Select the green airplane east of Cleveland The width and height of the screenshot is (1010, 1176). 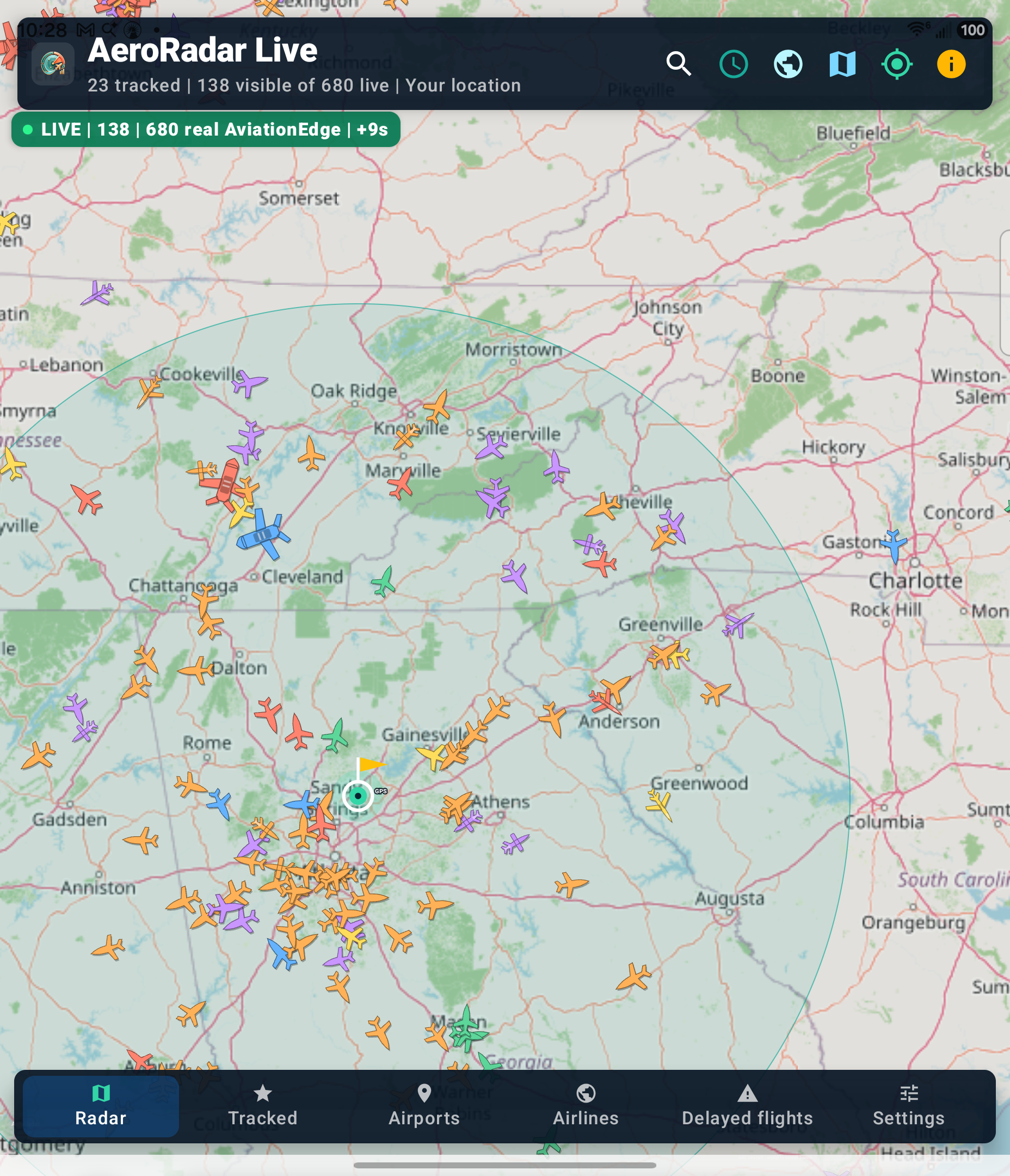pyautogui.click(x=384, y=582)
